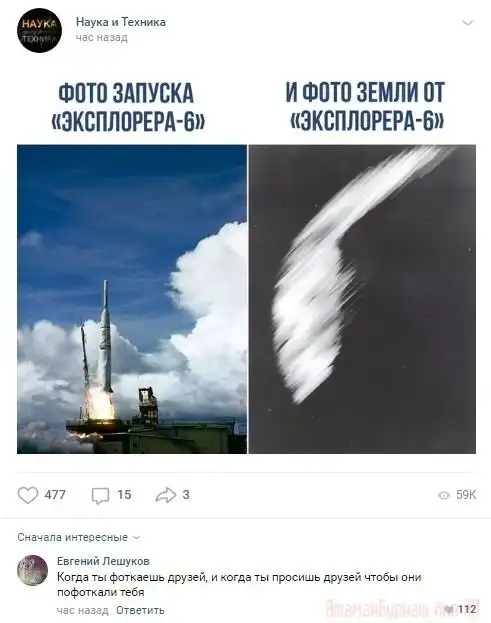Expand the post options chevron
The height and width of the screenshot is (623, 491).
(x=468, y=23)
